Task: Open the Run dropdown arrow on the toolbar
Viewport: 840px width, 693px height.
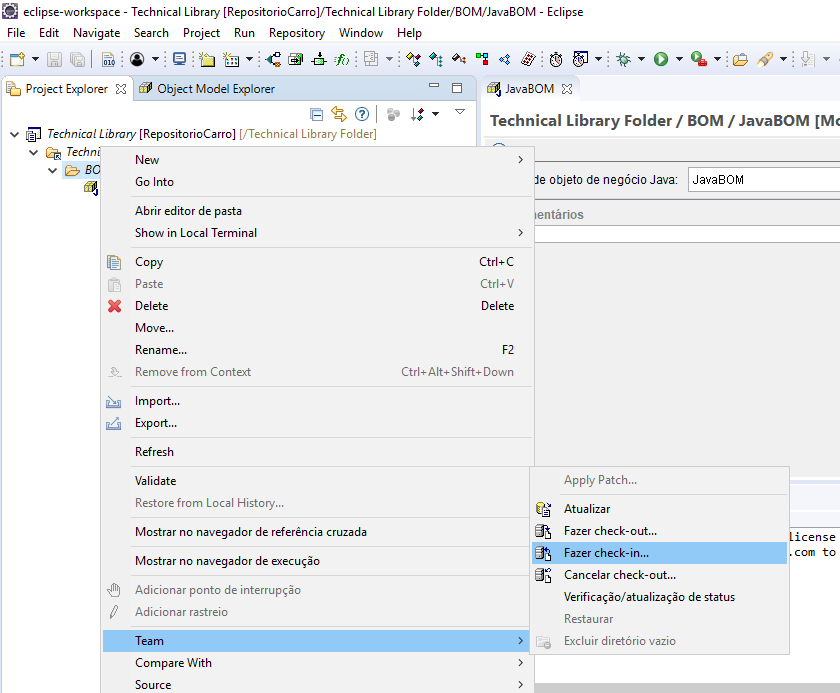Action: coord(678,60)
